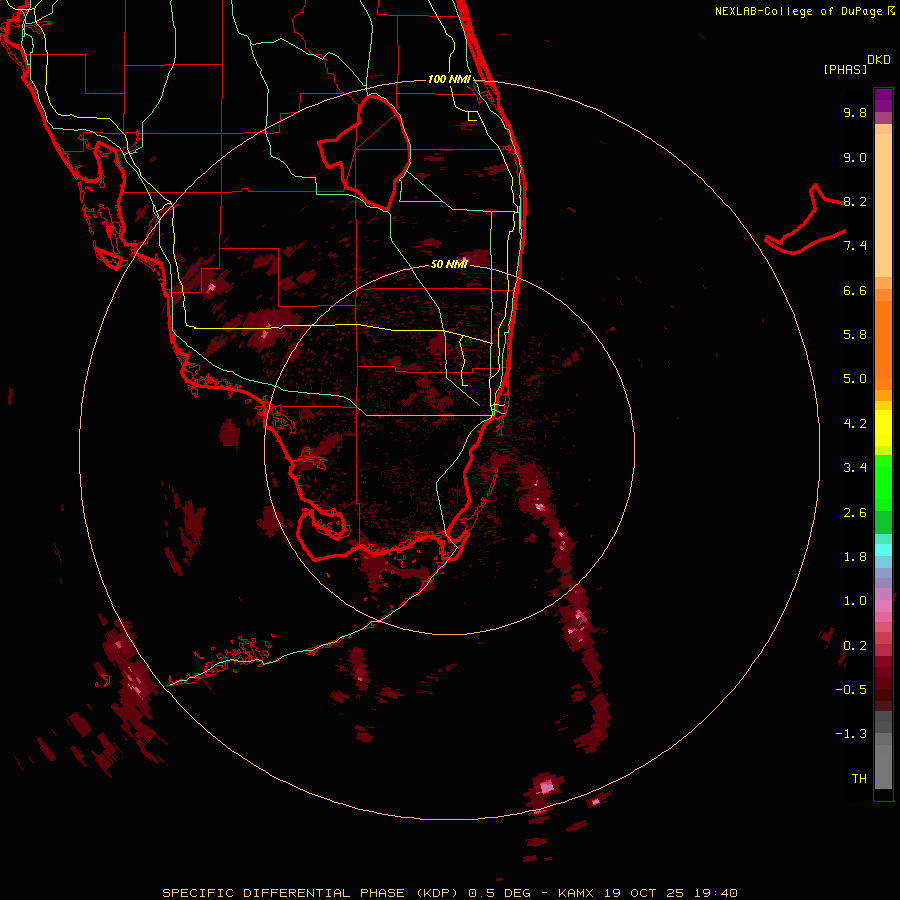Click the bright pink KDP cell near the 100 NMI ring's southern edge
Viewport: 900px width, 900px height.
tap(545, 786)
